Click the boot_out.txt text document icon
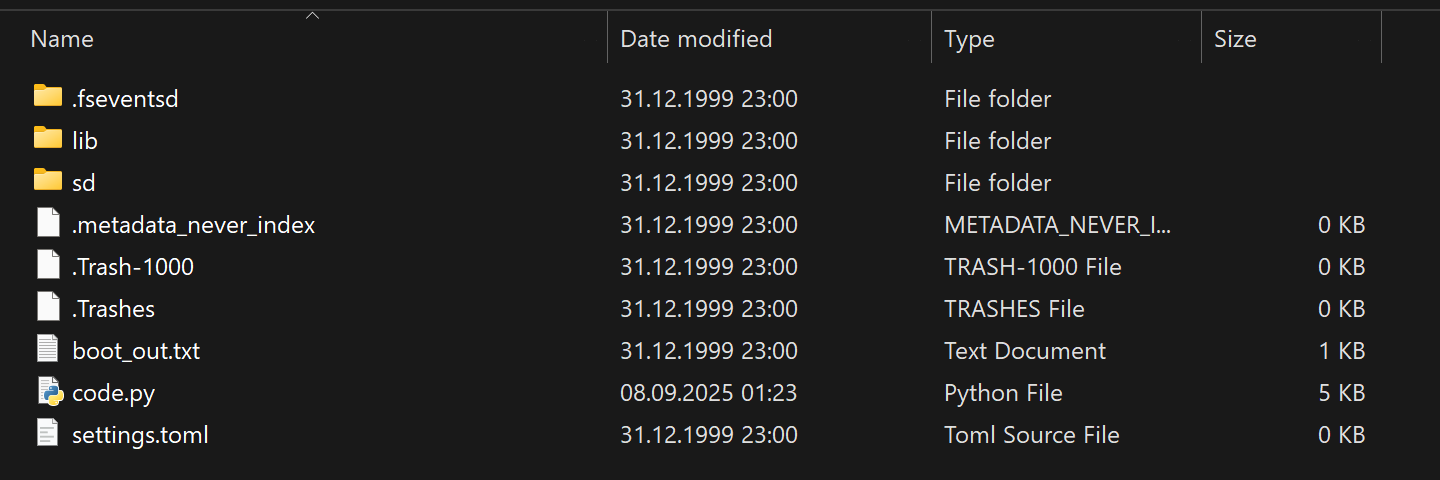The image size is (1440, 480). tap(48, 349)
